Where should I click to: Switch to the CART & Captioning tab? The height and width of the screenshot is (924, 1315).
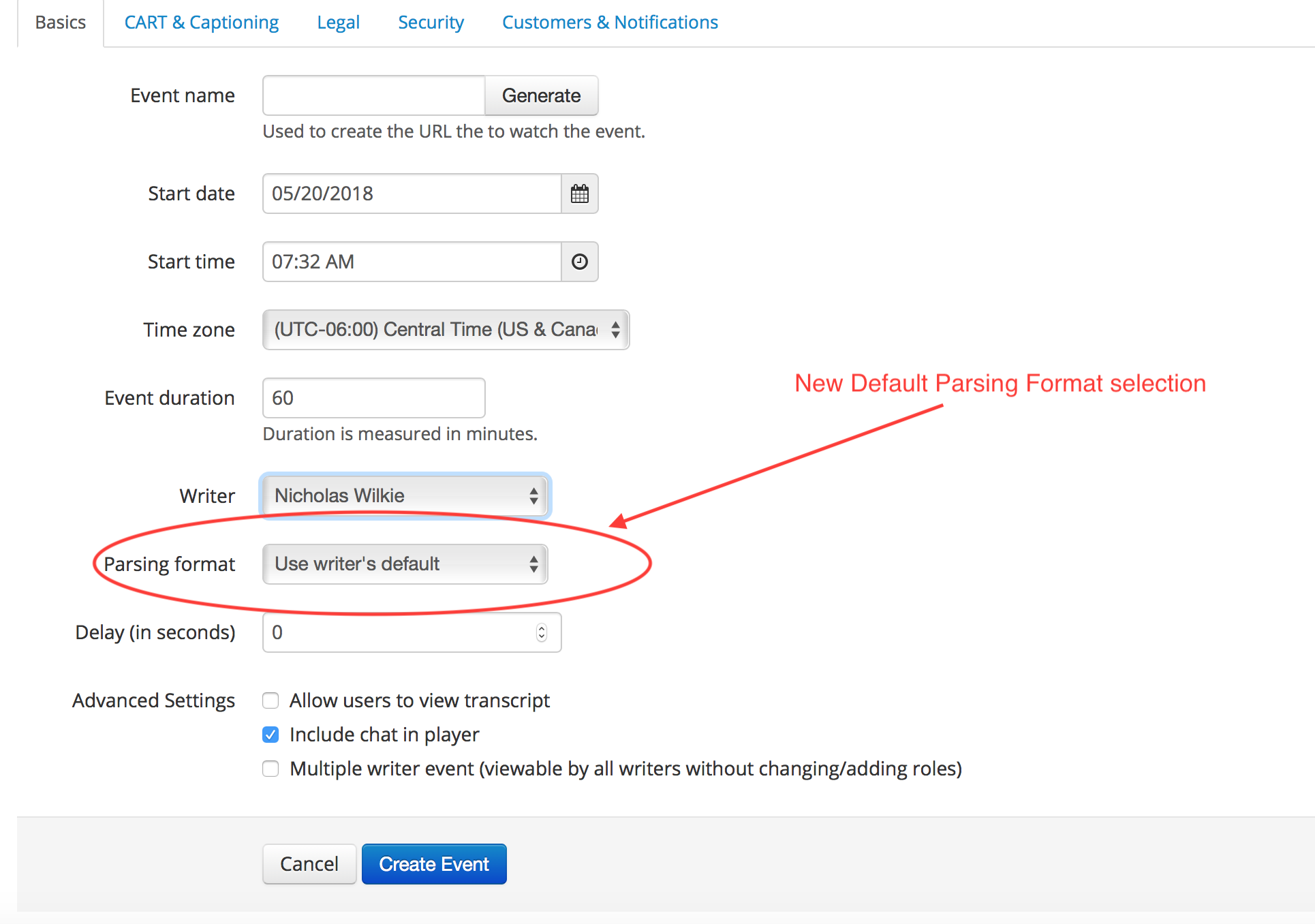click(202, 22)
